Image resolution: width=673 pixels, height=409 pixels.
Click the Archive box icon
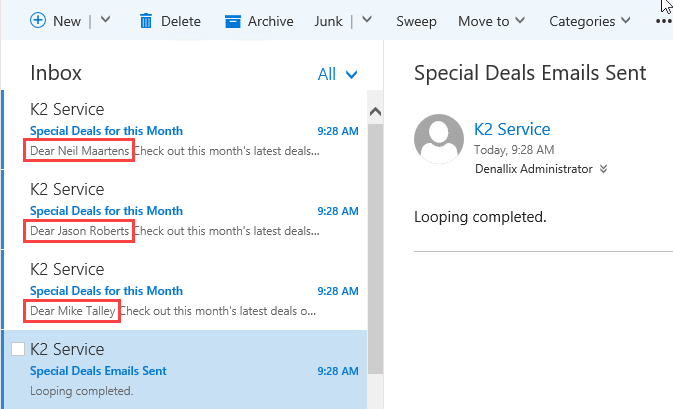(x=233, y=20)
